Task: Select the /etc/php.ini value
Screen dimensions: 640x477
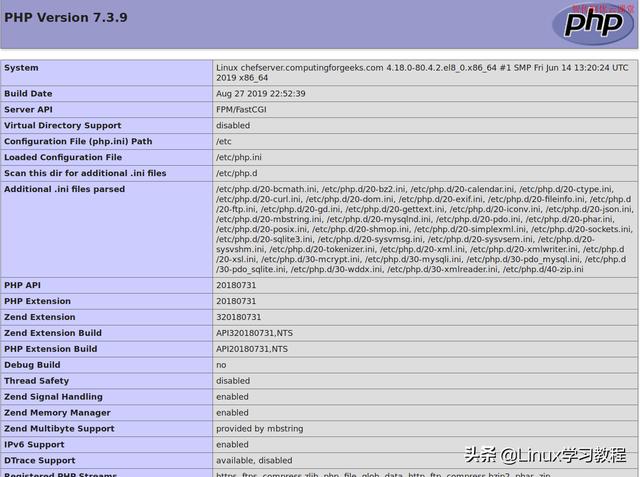Action: (239, 157)
